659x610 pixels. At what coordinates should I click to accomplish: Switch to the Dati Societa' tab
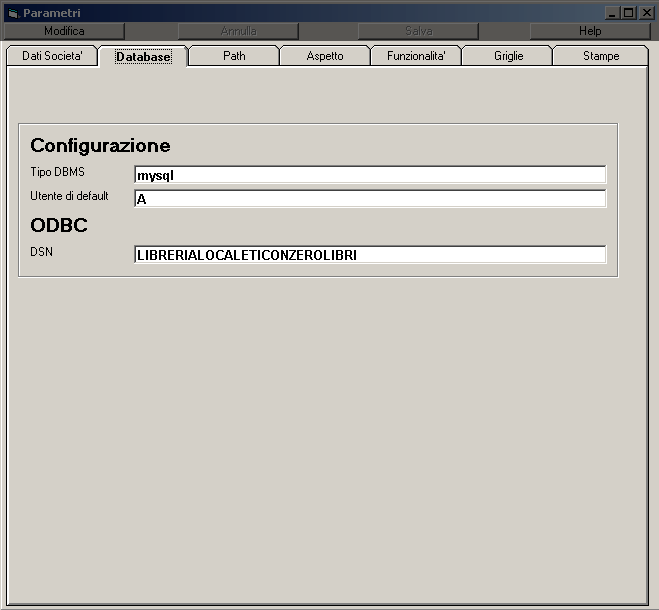tap(52, 56)
